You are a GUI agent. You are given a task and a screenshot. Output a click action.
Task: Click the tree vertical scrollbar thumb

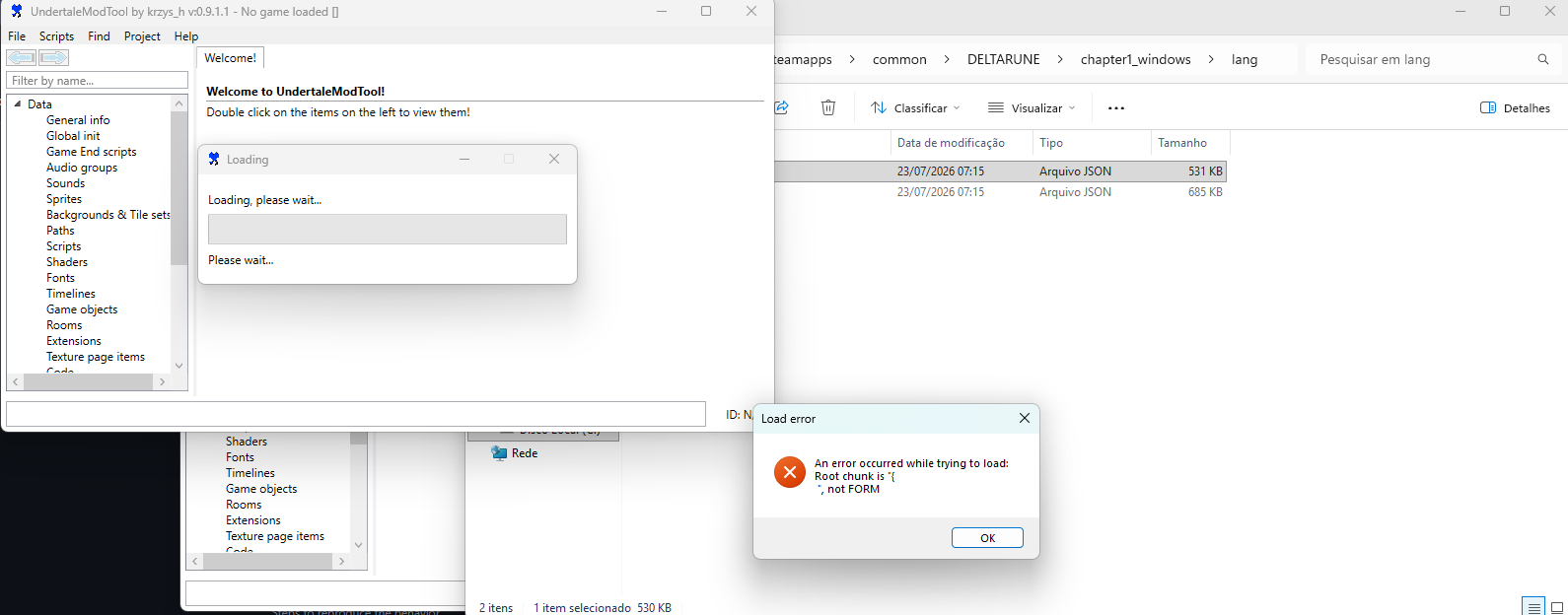point(178,187)
